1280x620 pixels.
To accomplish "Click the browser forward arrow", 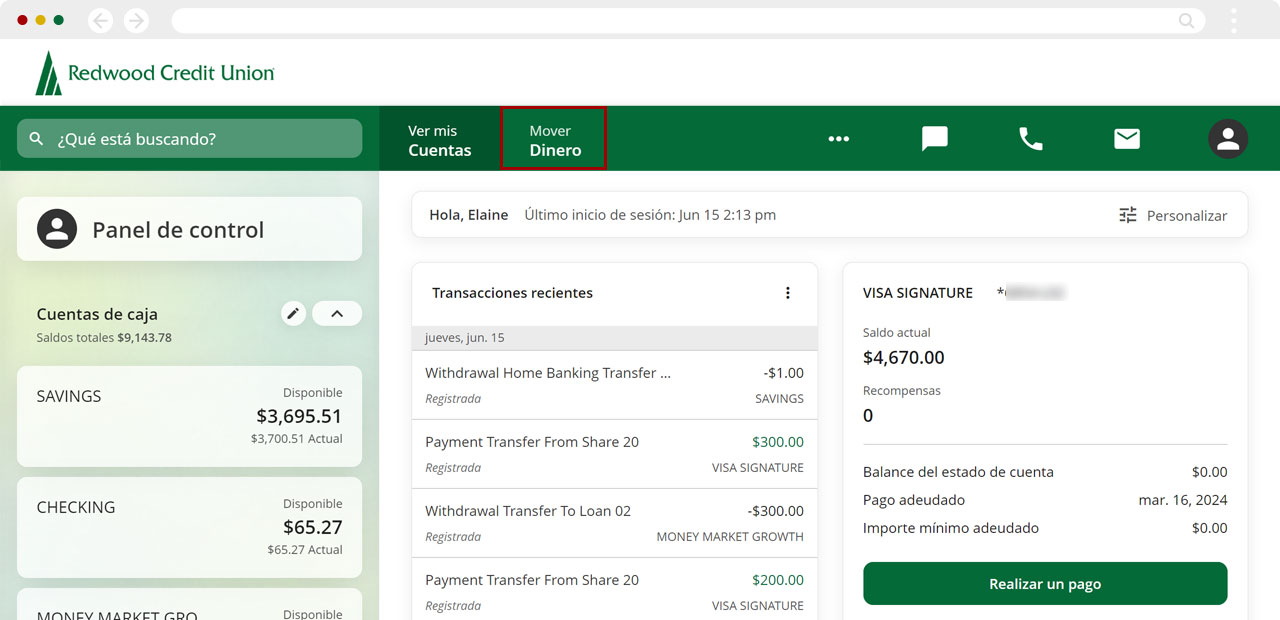I will [x=136, y=20].
